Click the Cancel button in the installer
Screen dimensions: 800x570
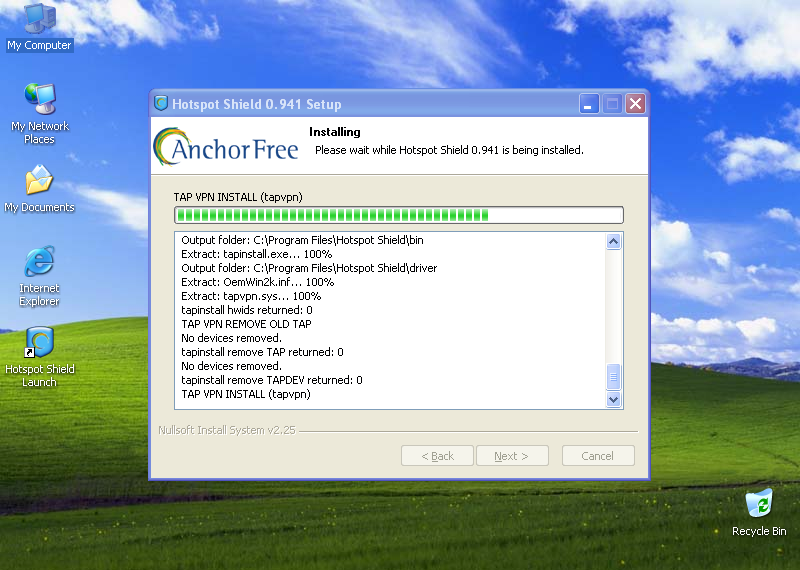pos(598,456)
